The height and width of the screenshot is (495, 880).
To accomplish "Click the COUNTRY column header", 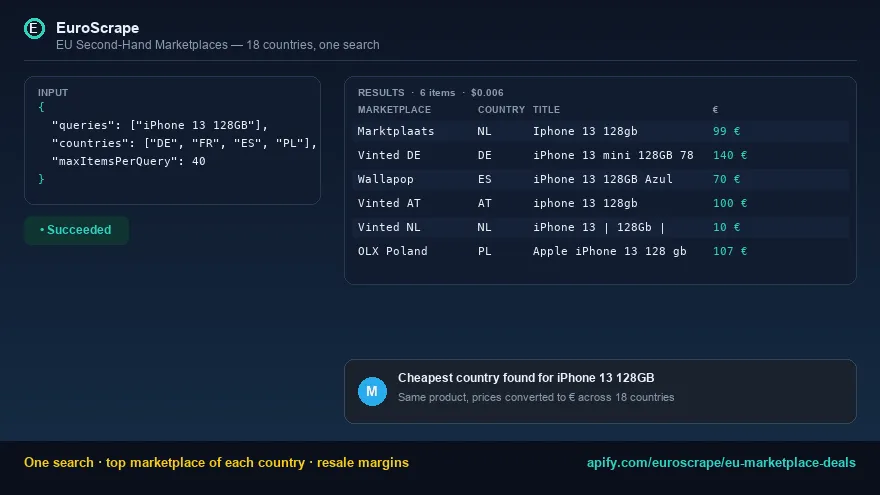I will [501, 109].
